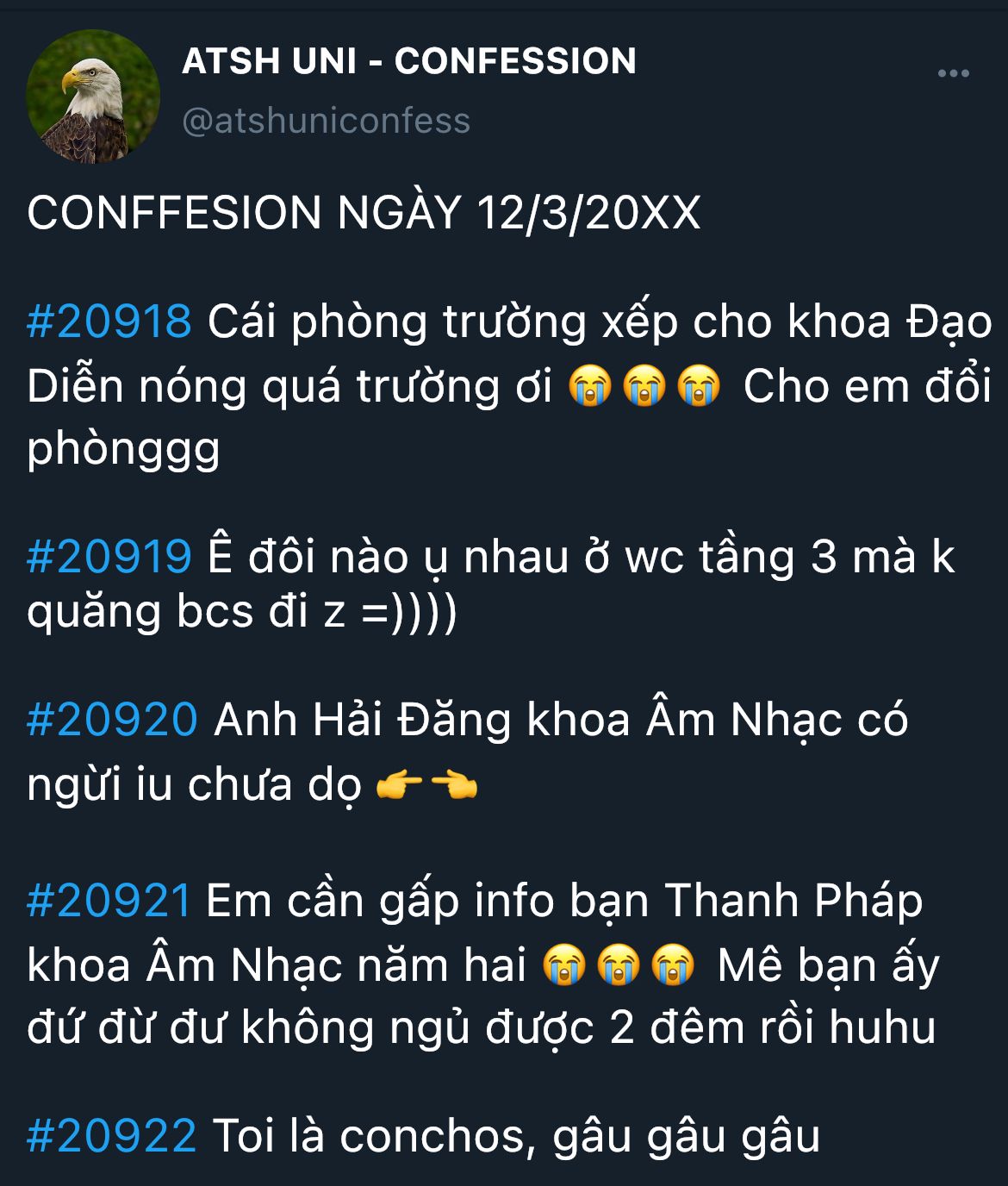Screen dimensions: 1008x1186
Task: Open hashtag #20919
Action: pyautogui.click(x=109, y=556)
